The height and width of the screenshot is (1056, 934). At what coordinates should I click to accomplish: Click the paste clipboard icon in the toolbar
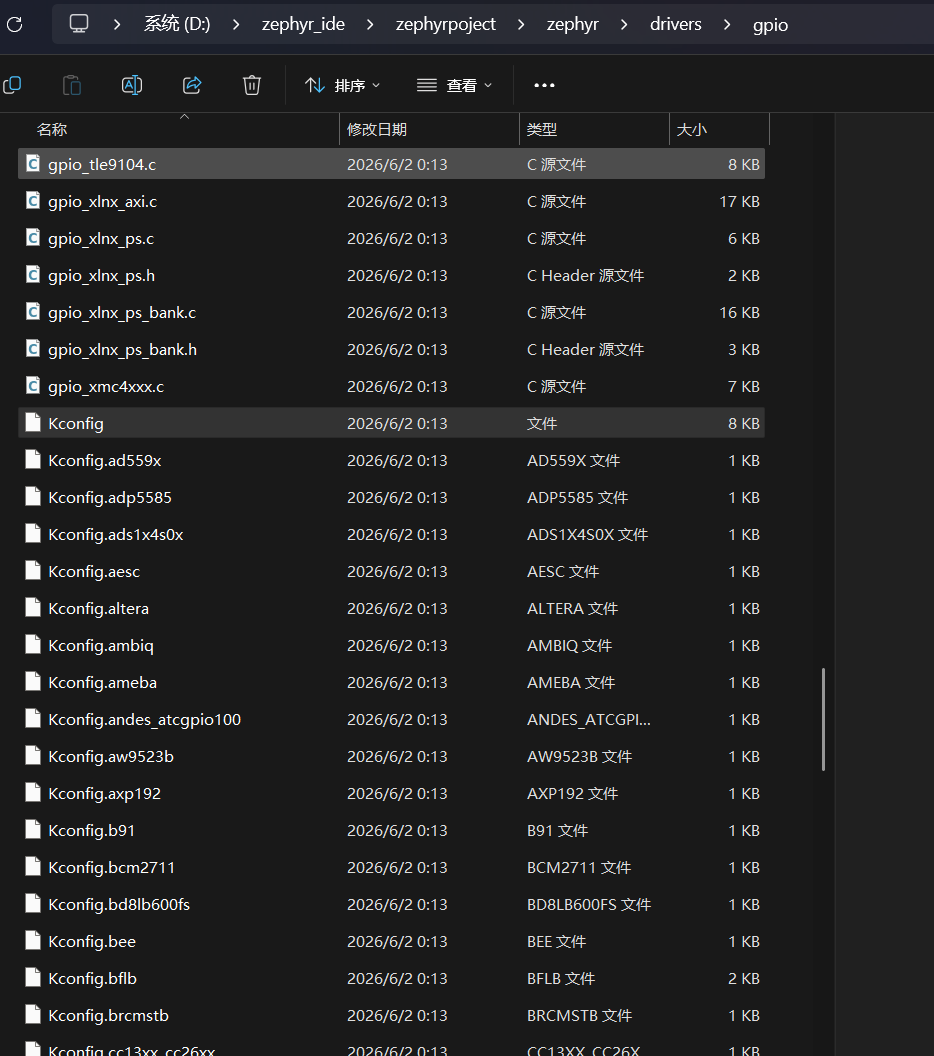pos(72,86)
